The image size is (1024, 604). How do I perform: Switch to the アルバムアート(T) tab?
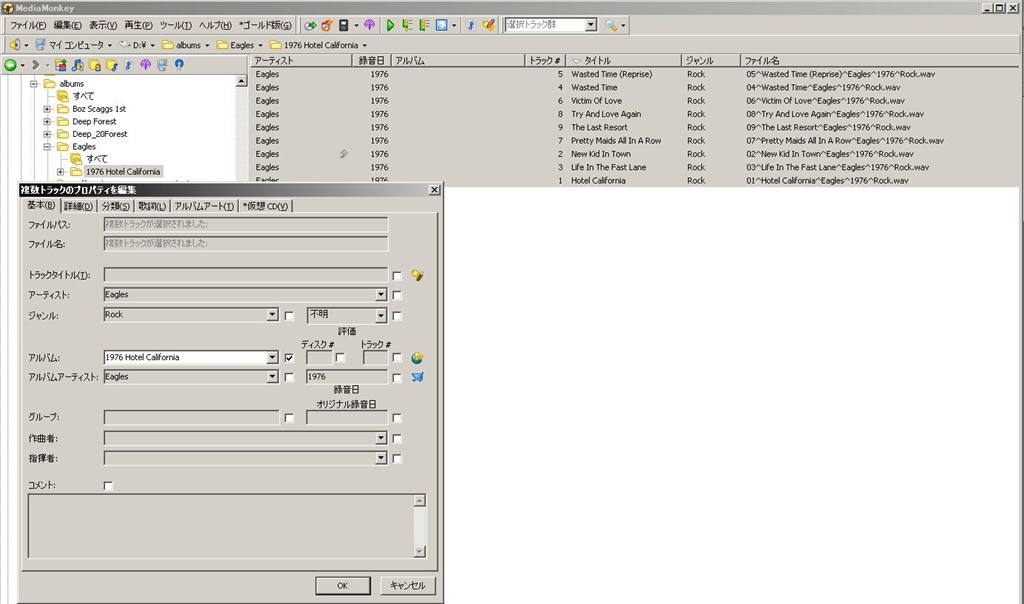204,206
